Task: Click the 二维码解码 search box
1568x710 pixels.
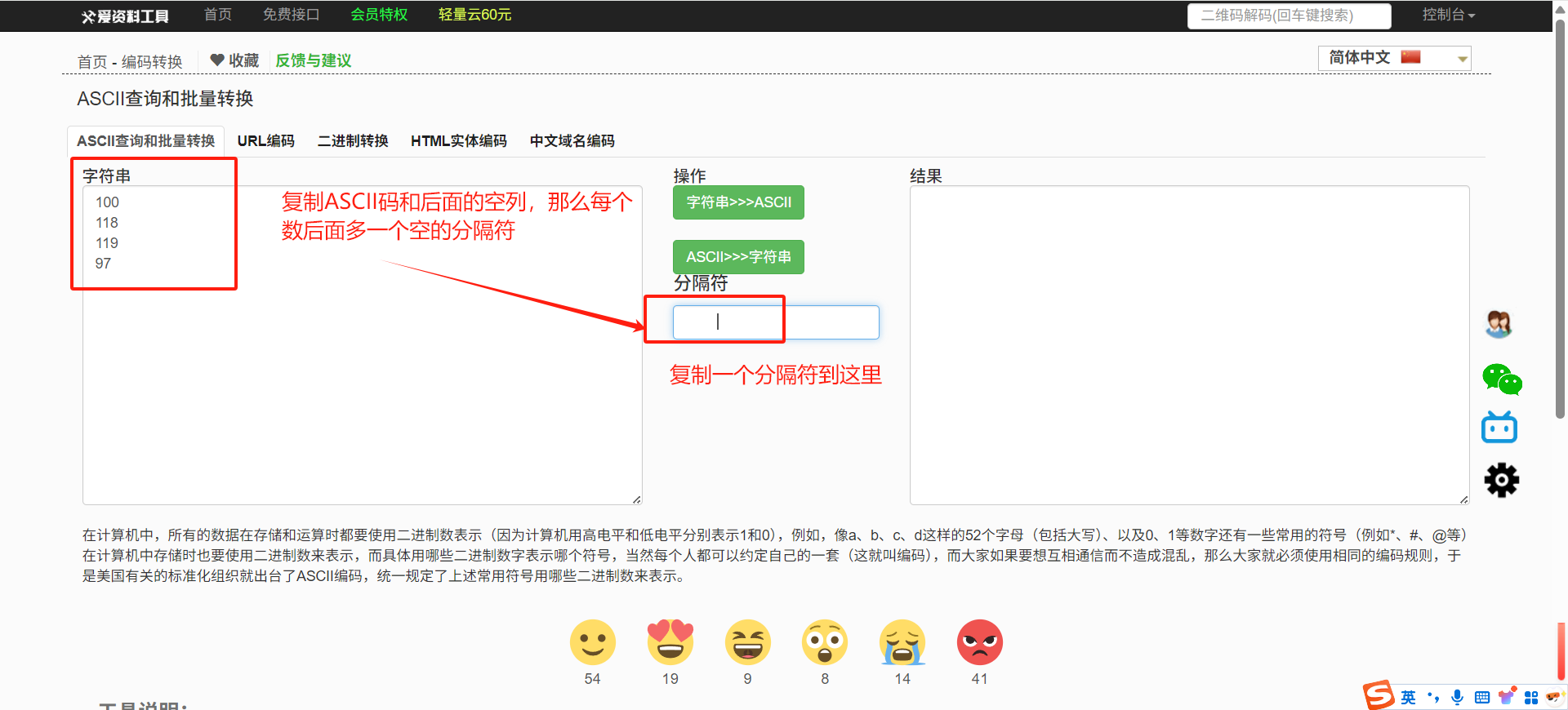Action: (1289, 16)
